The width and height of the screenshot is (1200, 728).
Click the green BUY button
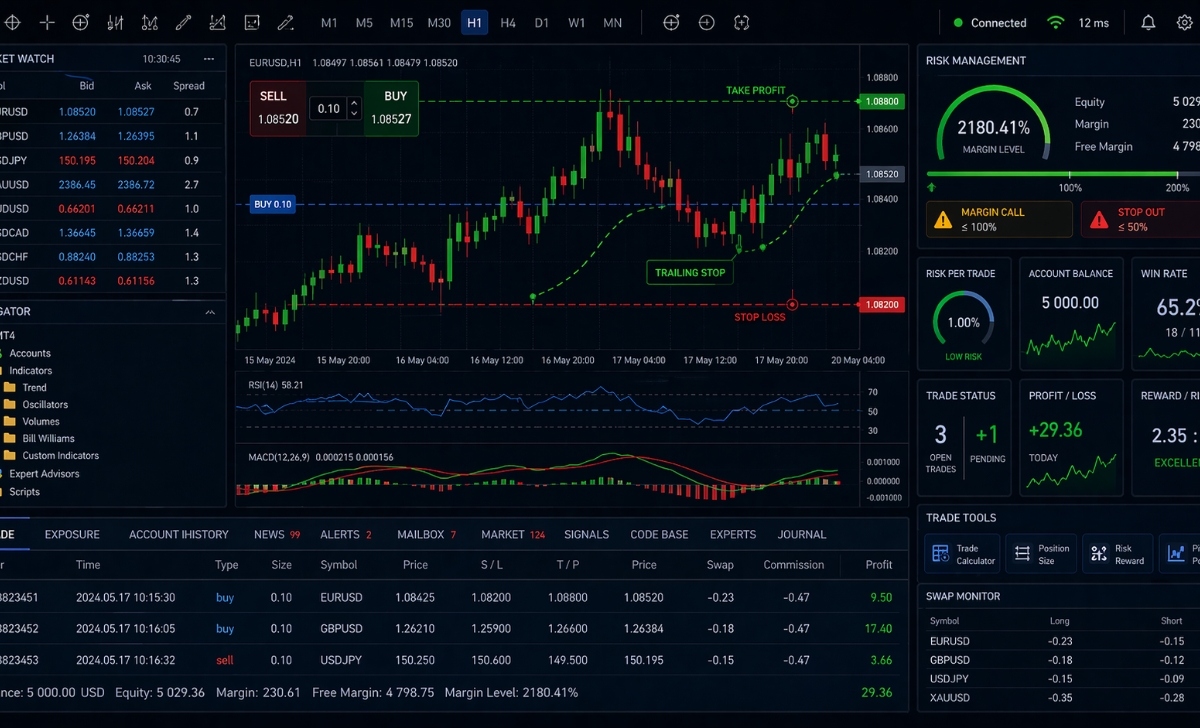[x=391, y=108]
